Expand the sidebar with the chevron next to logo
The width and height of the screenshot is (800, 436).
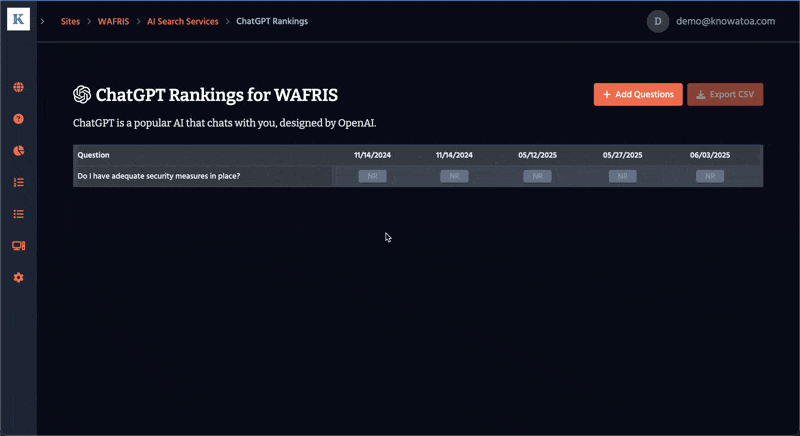43,21
